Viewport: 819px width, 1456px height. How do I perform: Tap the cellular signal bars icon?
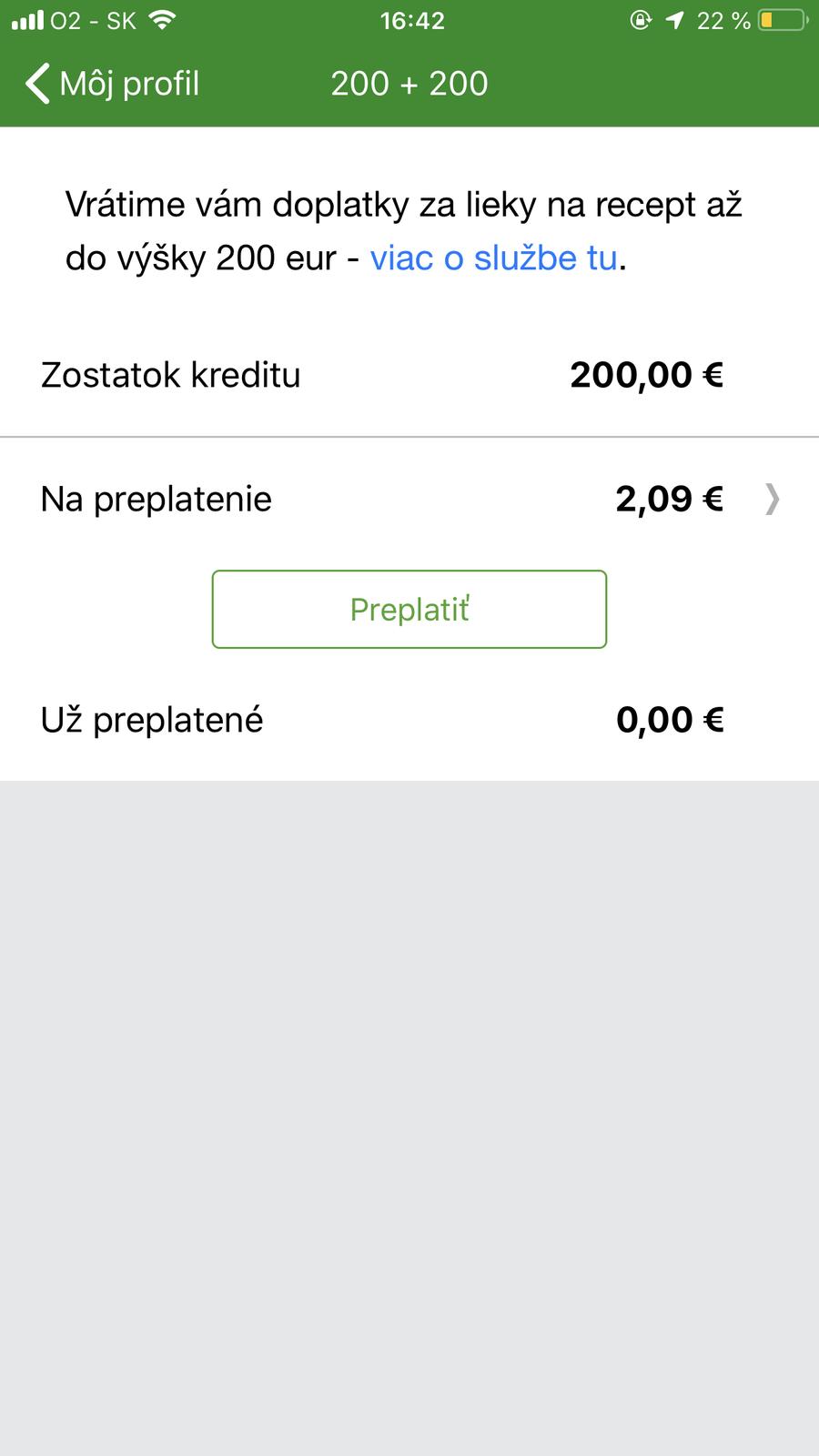coord(27,20)
